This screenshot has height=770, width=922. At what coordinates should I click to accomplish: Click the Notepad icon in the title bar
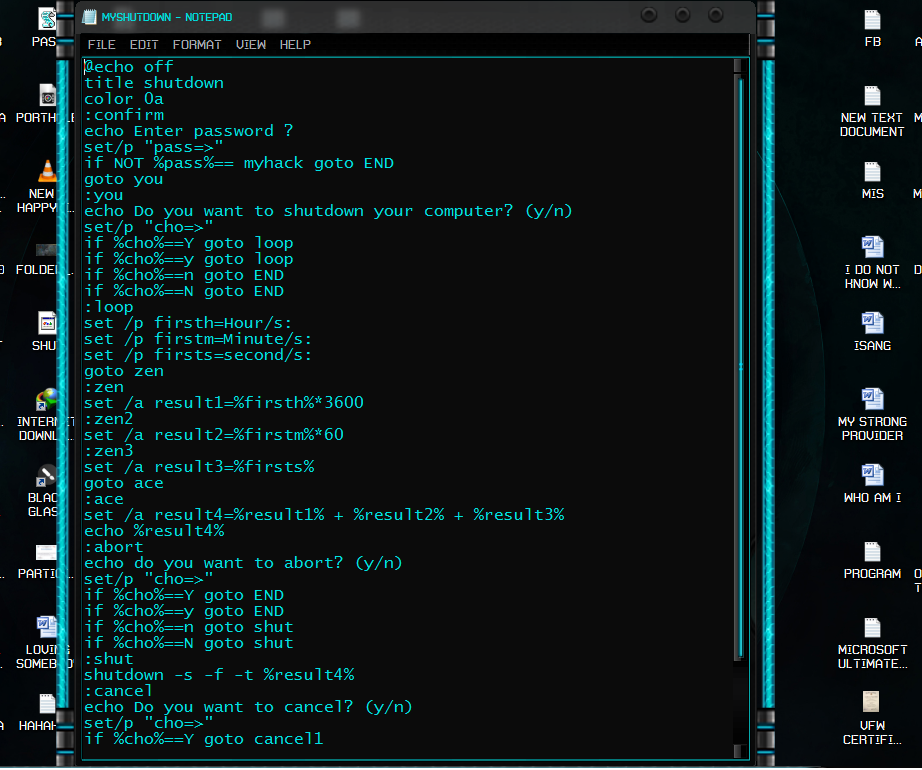(89, 16)
